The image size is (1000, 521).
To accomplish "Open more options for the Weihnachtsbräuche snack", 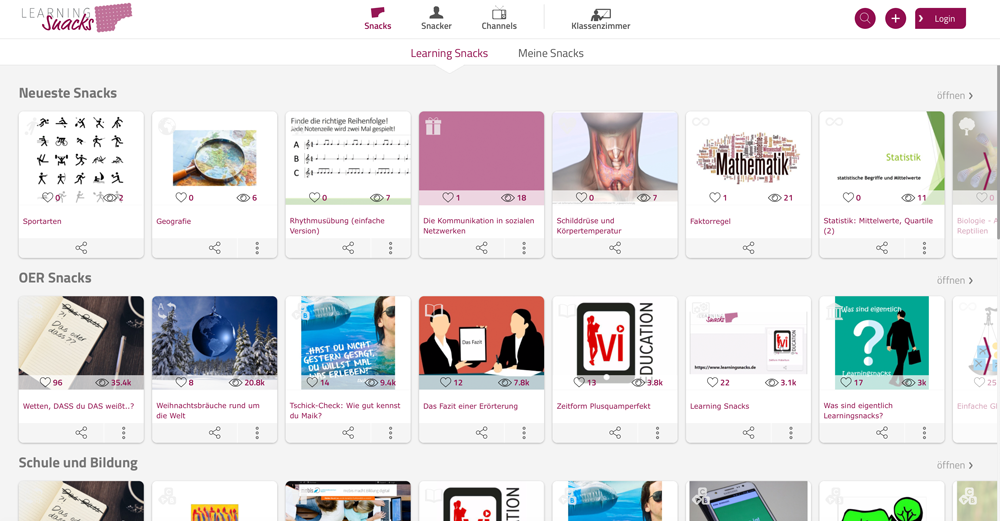I will 257,433.
